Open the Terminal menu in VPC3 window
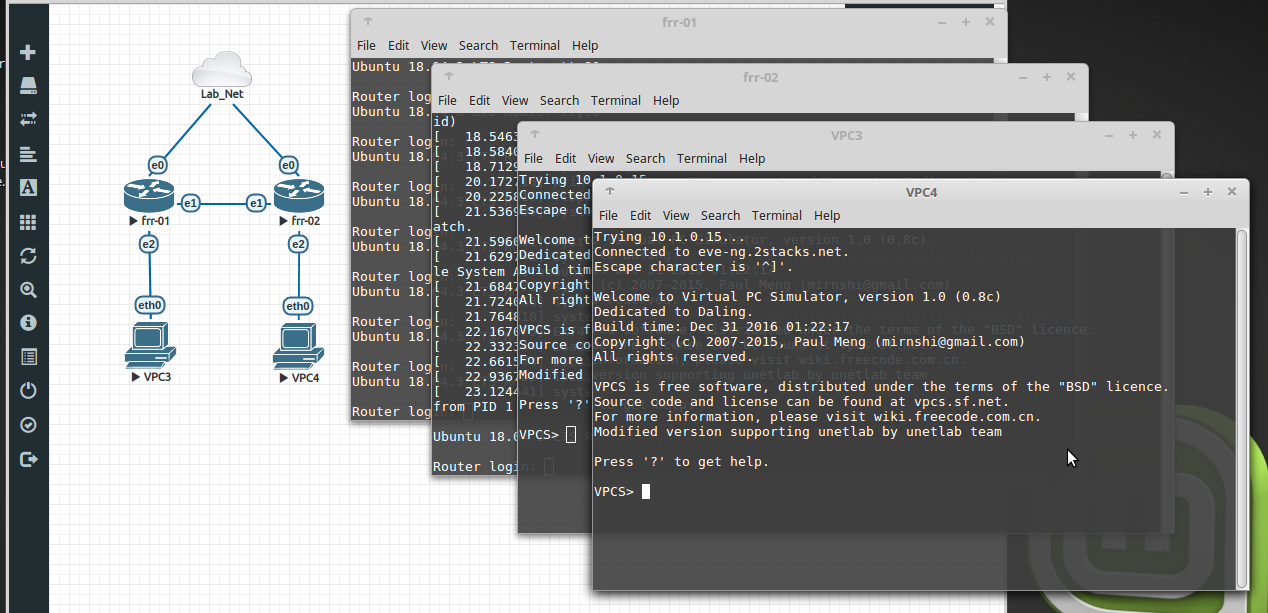The width and height of the screenshot is (1268, 613). 701,158
